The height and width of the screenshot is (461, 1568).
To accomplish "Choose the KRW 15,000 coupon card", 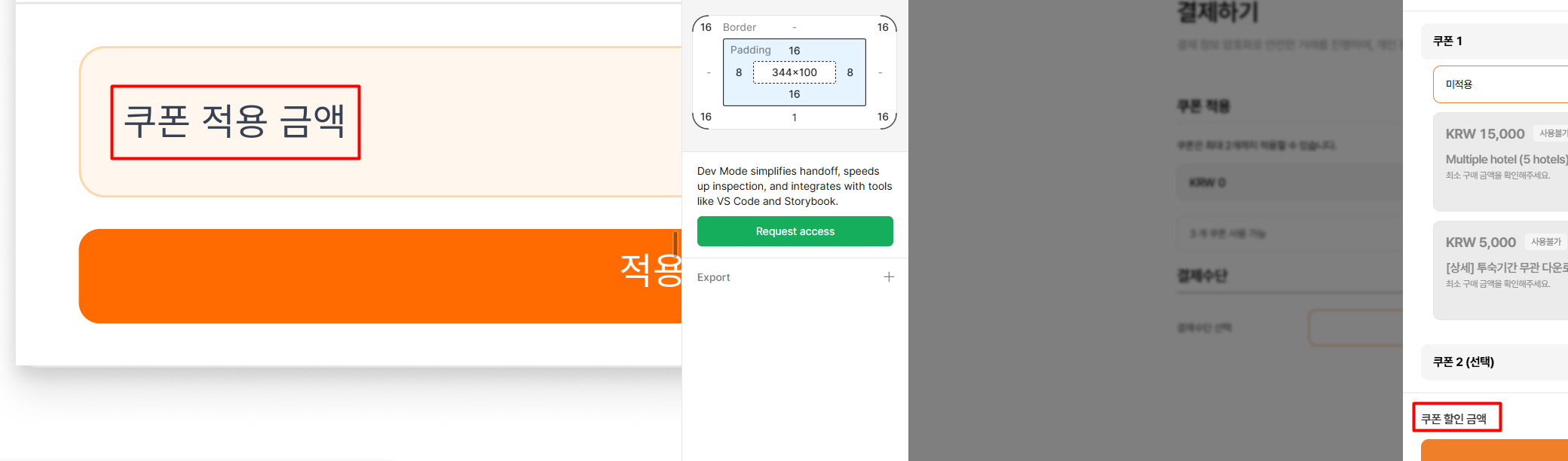I will pos(1500,162).
